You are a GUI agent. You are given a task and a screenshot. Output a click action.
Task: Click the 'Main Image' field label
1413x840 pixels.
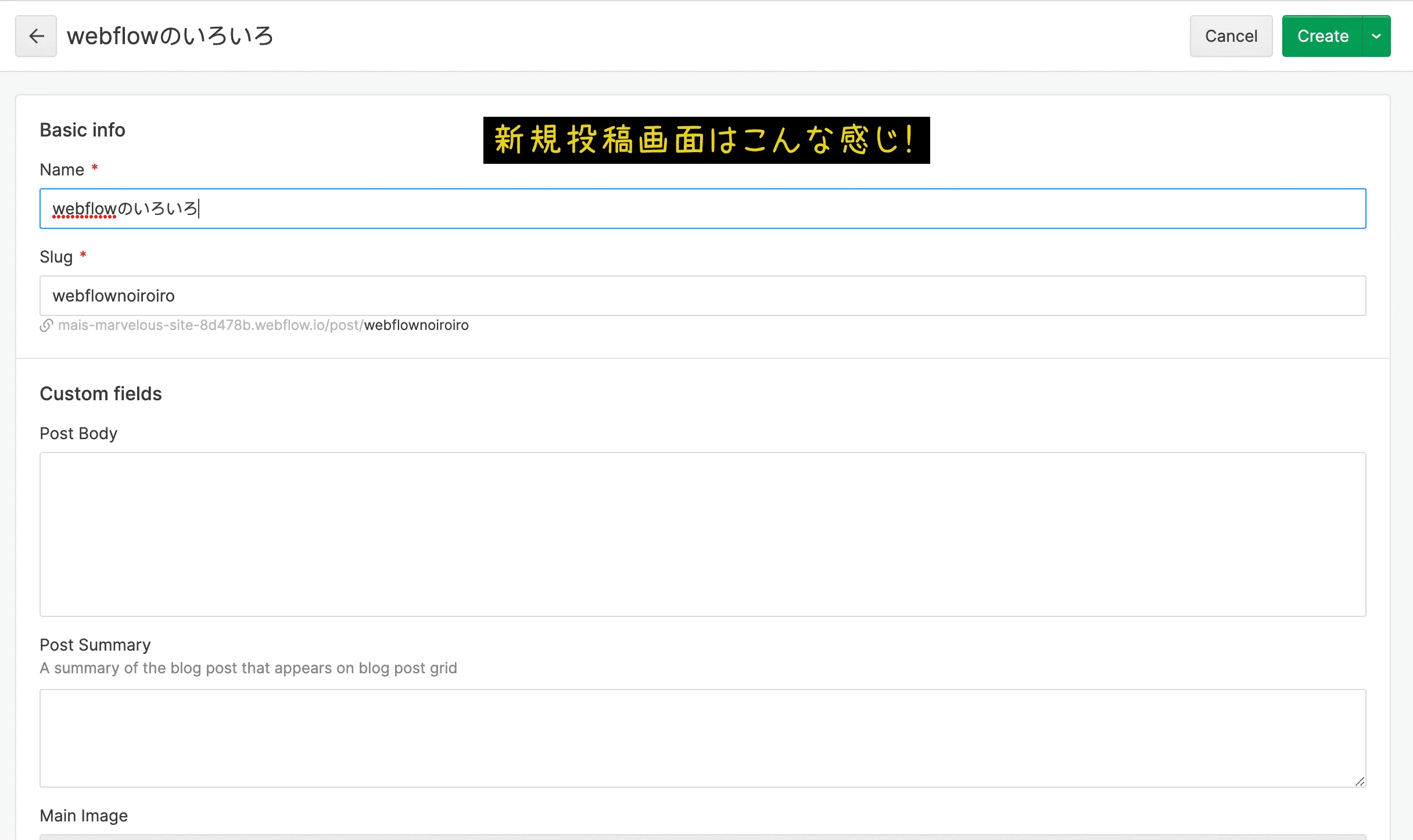click(84, 816)
